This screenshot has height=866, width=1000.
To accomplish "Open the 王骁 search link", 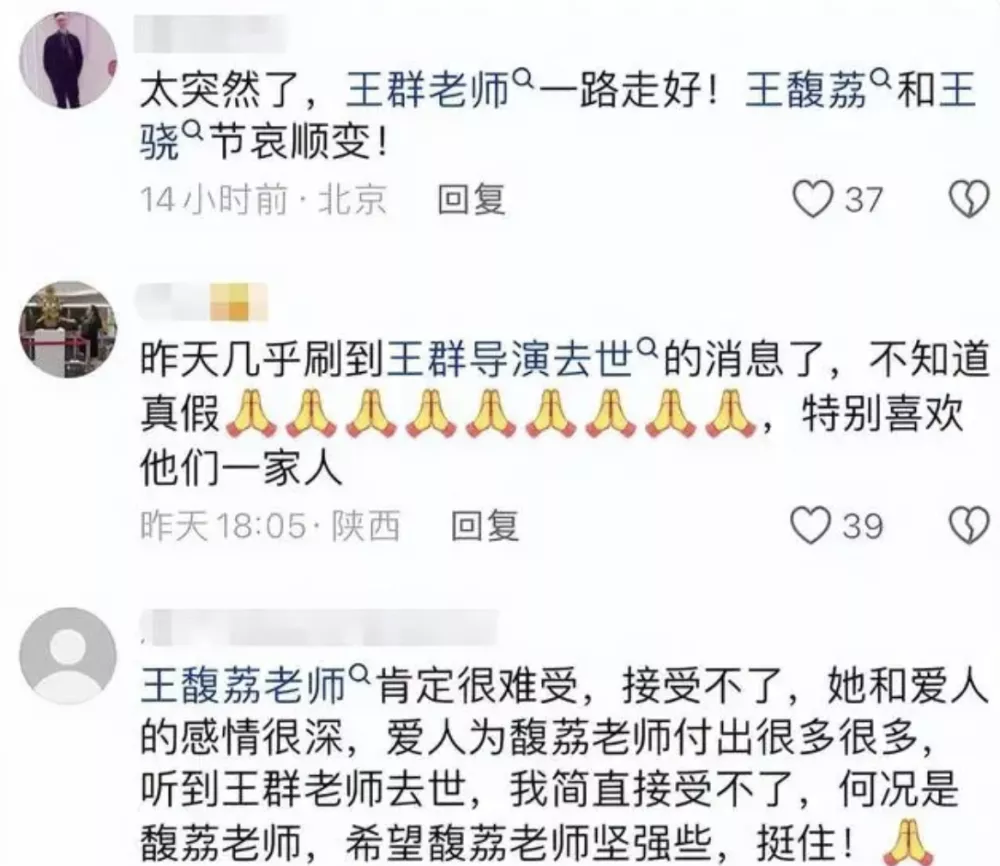I will (x=160, y=142).
